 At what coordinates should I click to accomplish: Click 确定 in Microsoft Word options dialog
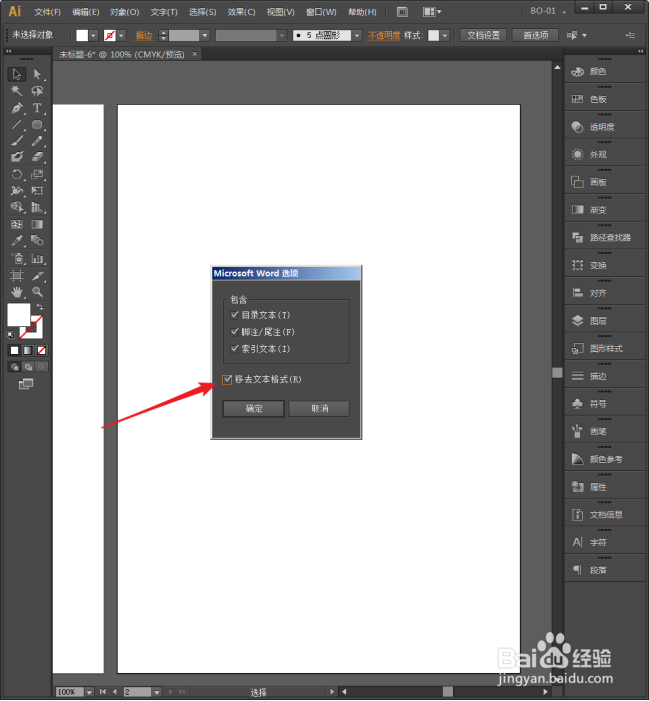(x=253, y=409)
